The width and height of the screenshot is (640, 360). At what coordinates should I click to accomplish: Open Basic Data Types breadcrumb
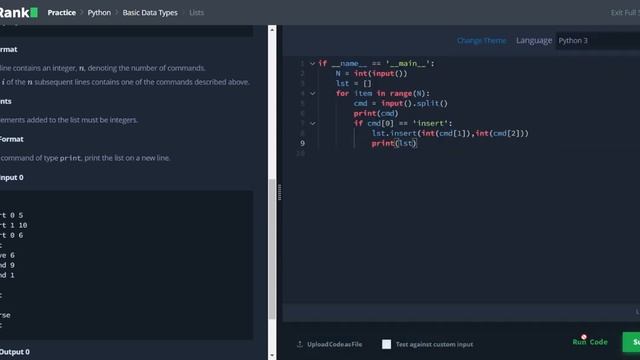click(x=150, y=13)
